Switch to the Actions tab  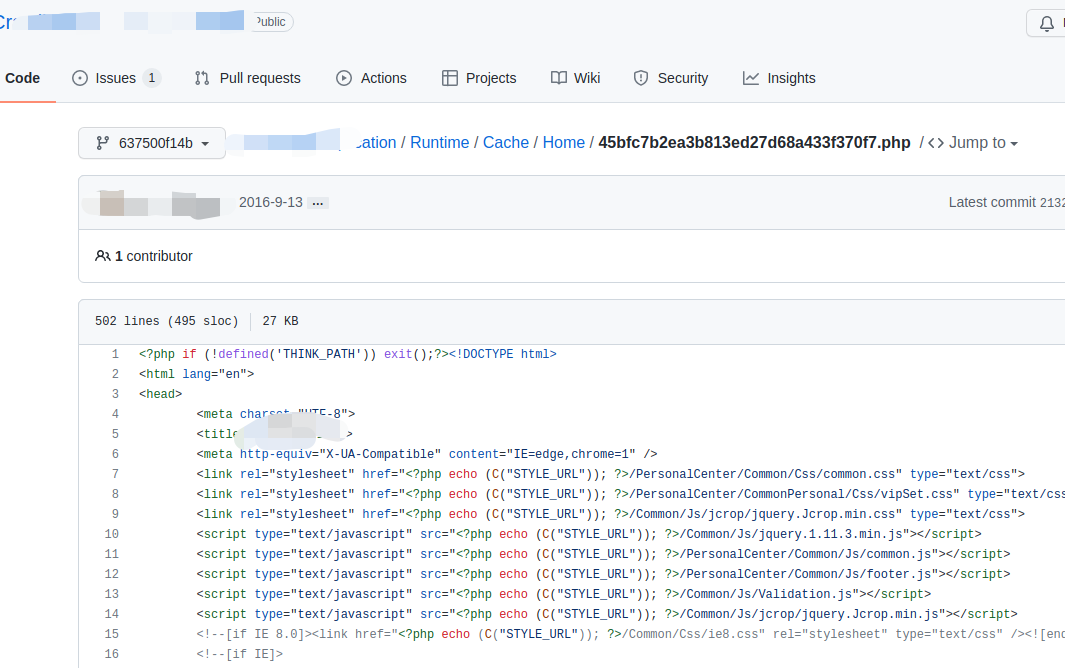pyautogui.click(x=372, y=78)
